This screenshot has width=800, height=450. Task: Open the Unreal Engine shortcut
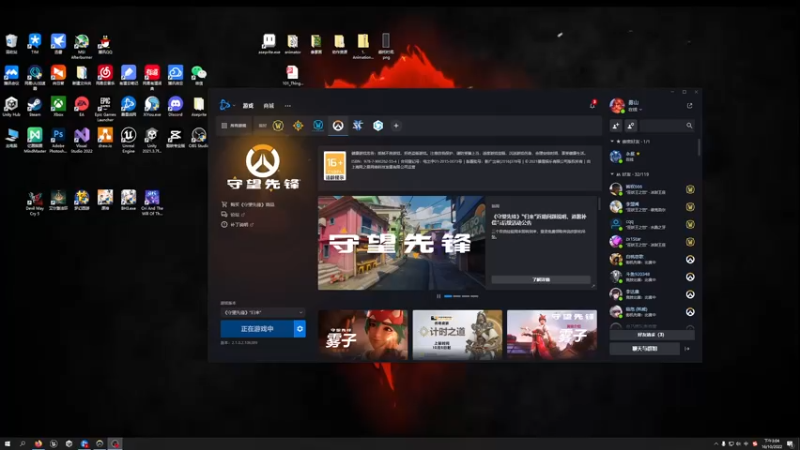129,140
